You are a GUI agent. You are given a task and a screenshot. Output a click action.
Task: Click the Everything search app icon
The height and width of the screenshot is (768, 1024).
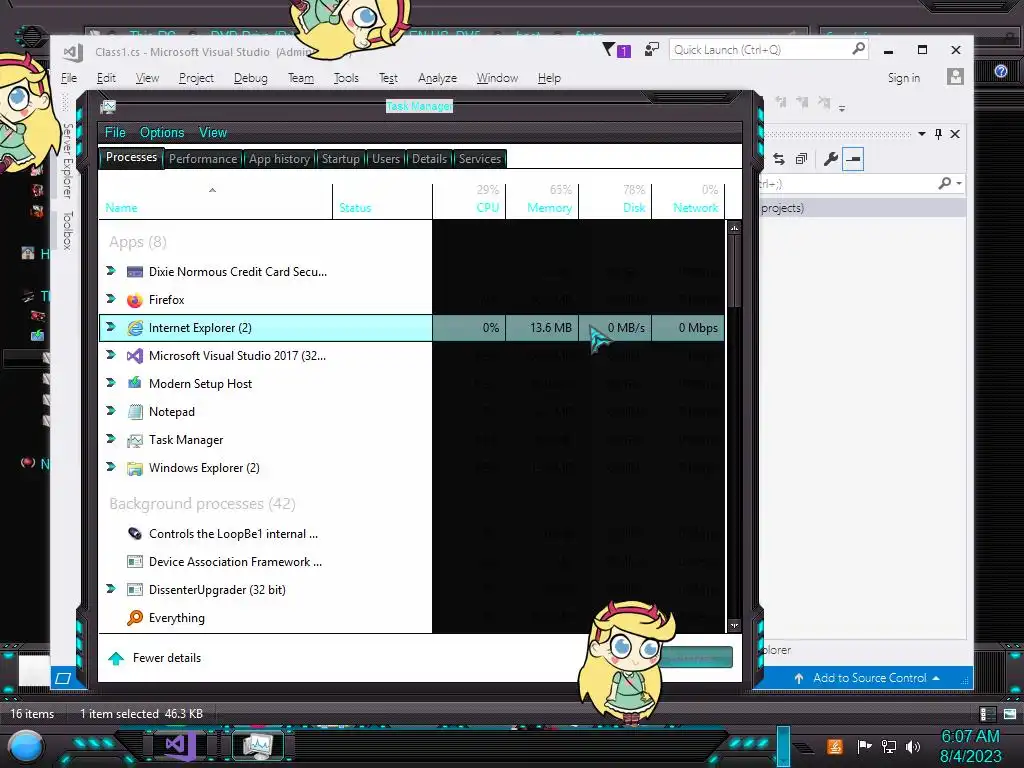(x=135, y=618)
